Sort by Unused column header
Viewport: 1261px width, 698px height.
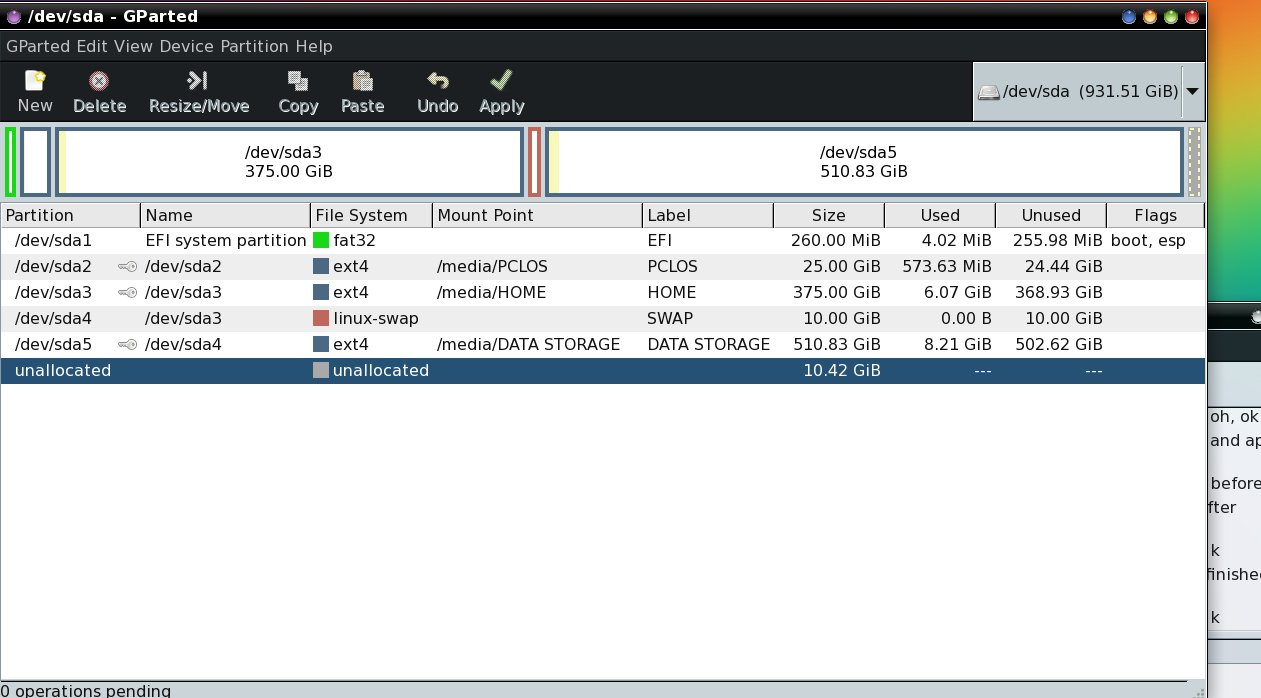click(1051, 215)
